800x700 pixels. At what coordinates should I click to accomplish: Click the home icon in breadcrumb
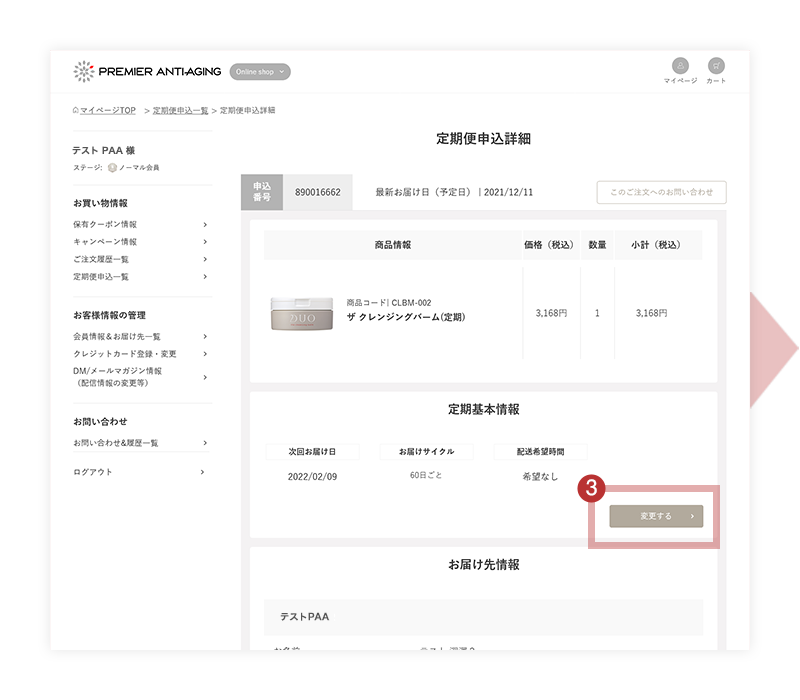pos(76,110)
